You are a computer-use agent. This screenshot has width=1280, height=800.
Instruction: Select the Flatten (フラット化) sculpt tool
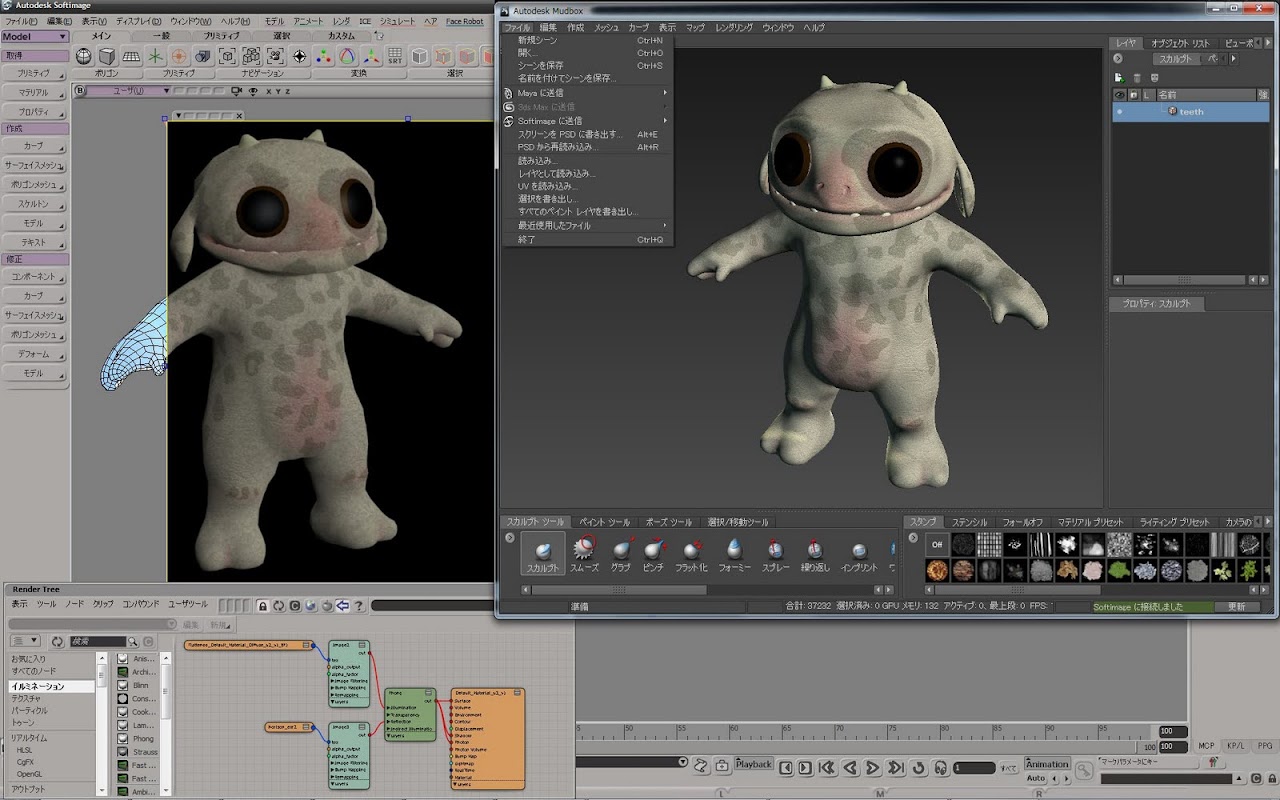coord(691,554)
